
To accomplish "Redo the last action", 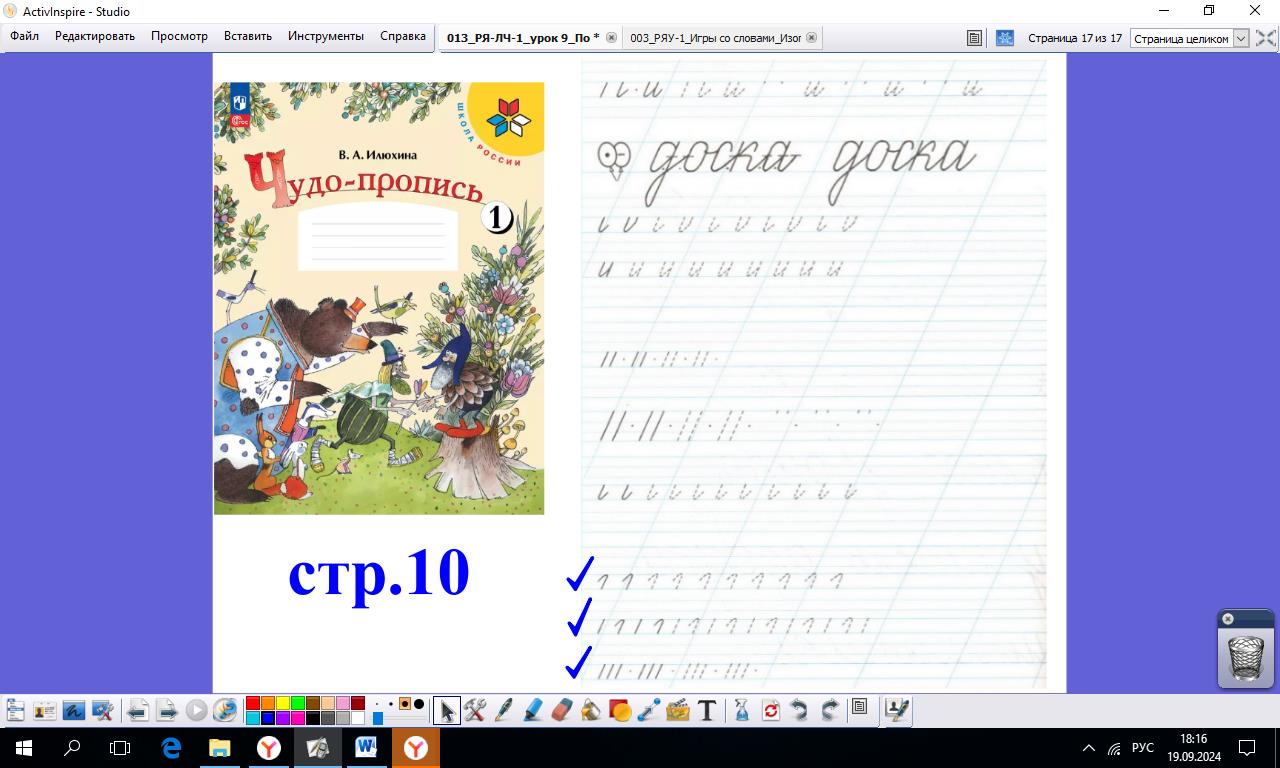I will [829, 711].
